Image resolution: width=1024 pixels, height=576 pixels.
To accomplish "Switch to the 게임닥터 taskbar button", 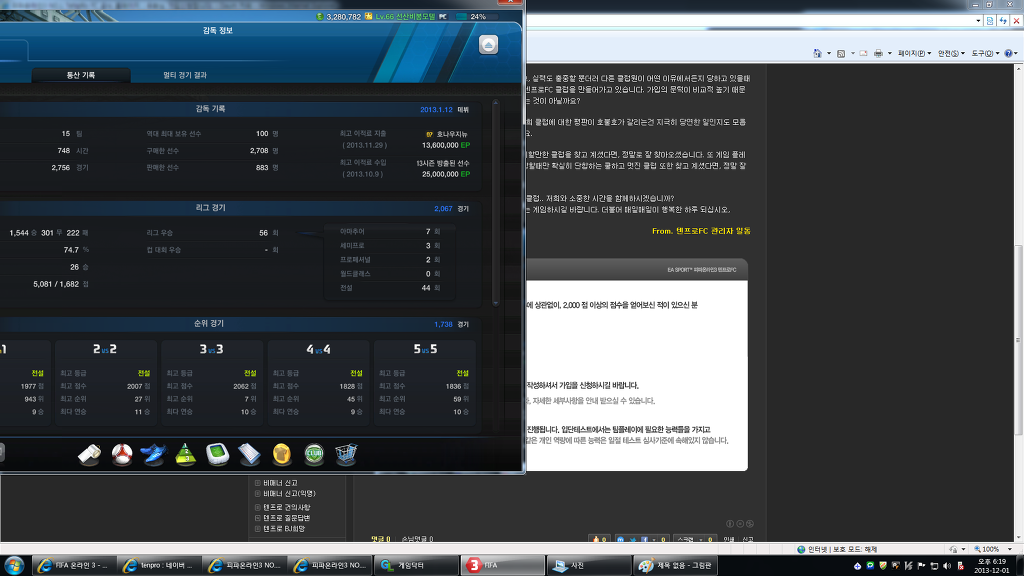I will tap(416, 566).
